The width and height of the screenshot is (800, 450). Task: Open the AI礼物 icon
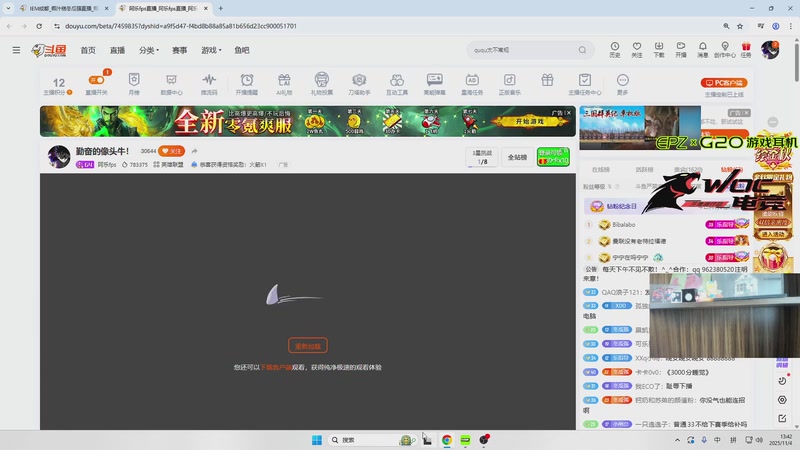[284, 84]
